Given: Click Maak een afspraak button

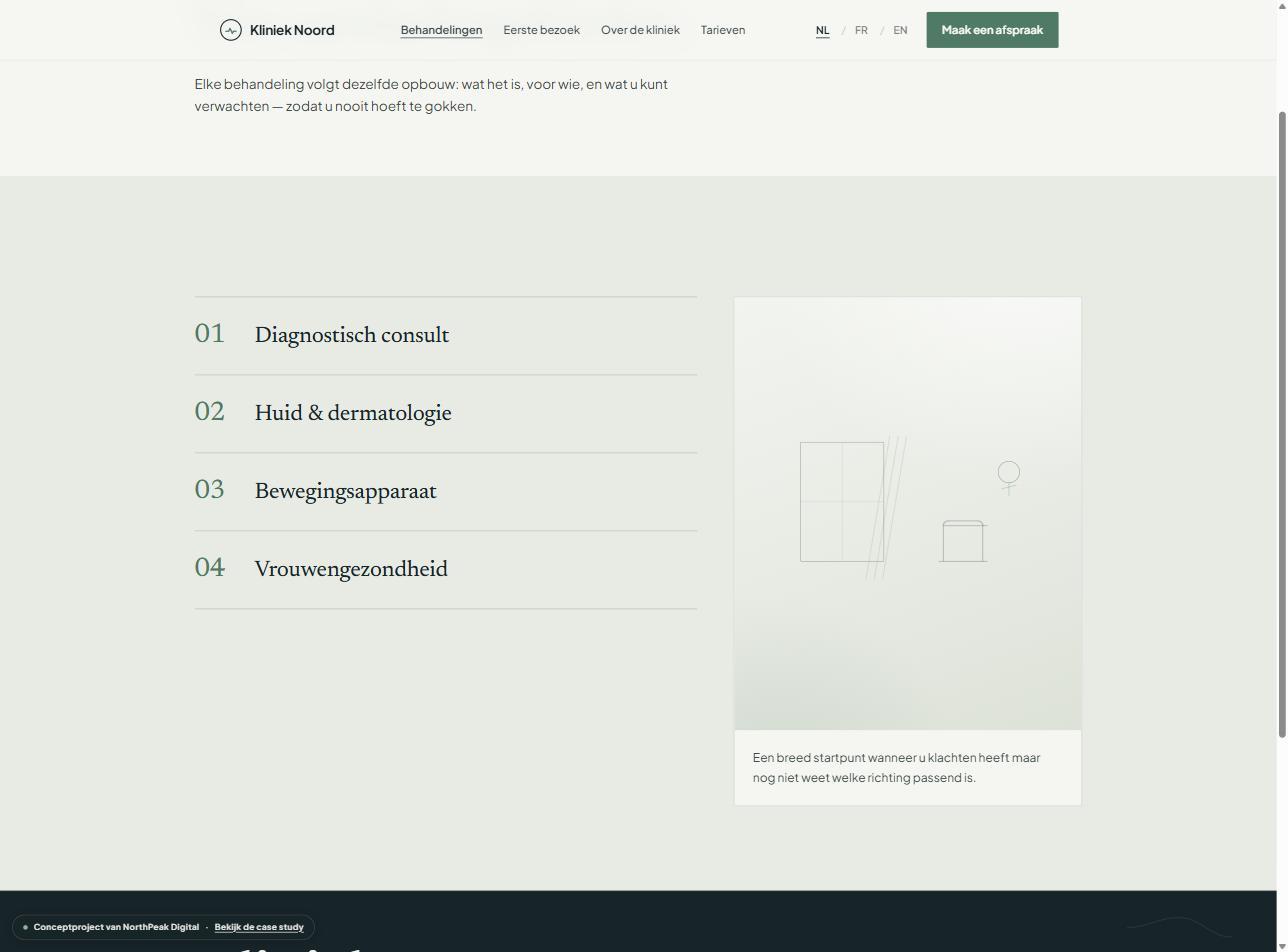Looking at the screenshot, I should (992, 30).
